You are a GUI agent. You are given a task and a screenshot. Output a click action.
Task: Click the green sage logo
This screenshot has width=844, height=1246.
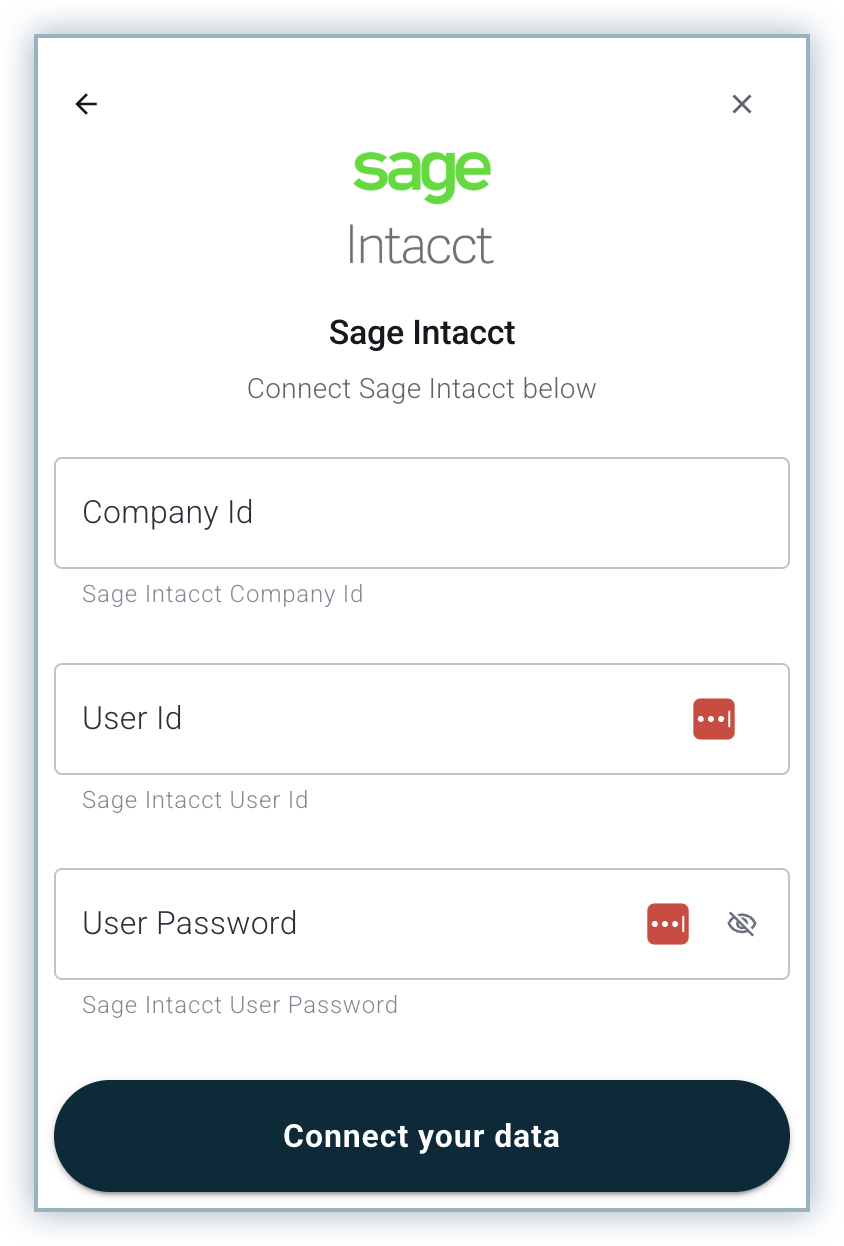coord(422,175)
